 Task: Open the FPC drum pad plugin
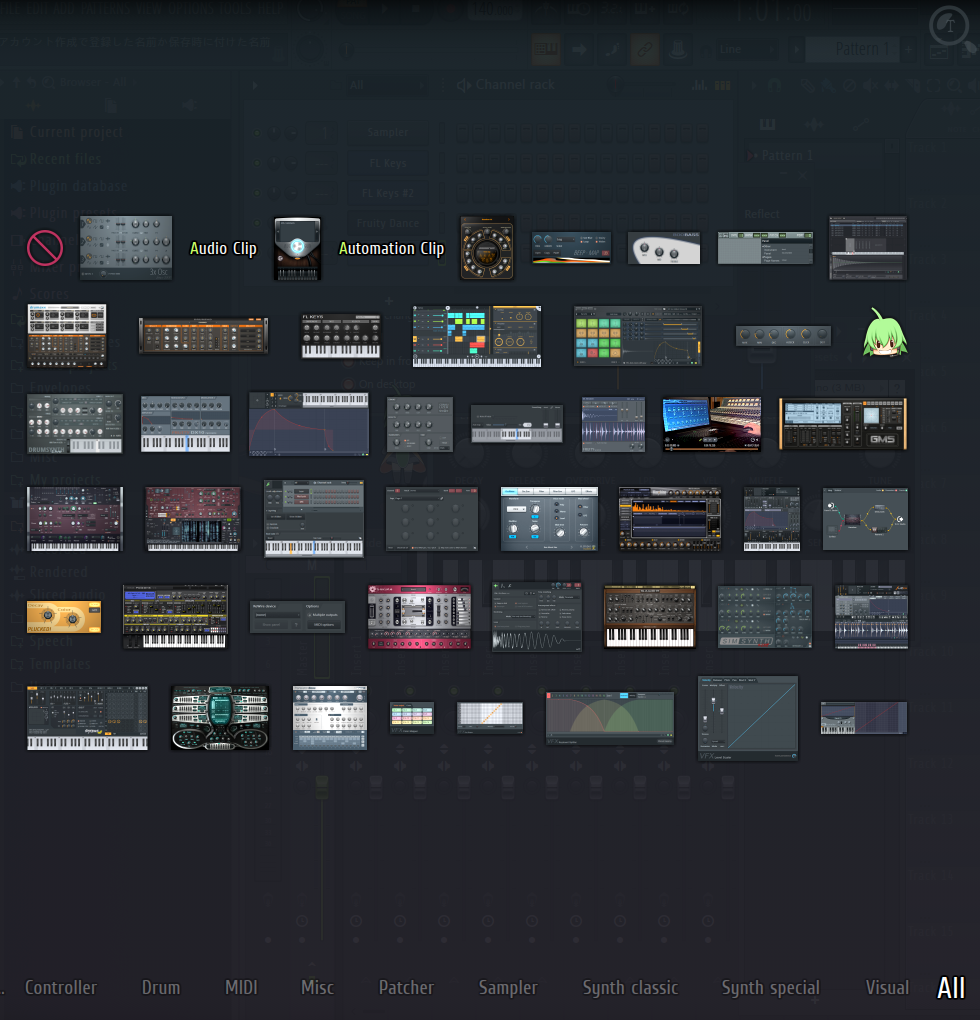(x=637, y=336)
